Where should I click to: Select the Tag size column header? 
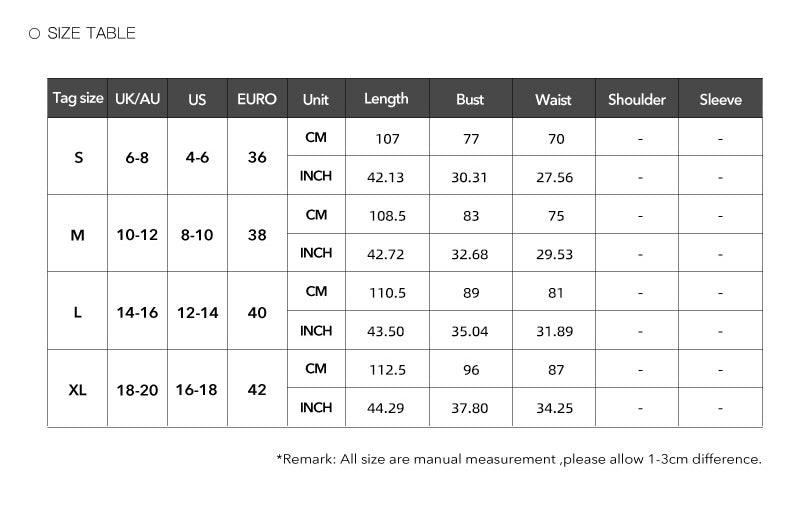[x=78, y=98]
